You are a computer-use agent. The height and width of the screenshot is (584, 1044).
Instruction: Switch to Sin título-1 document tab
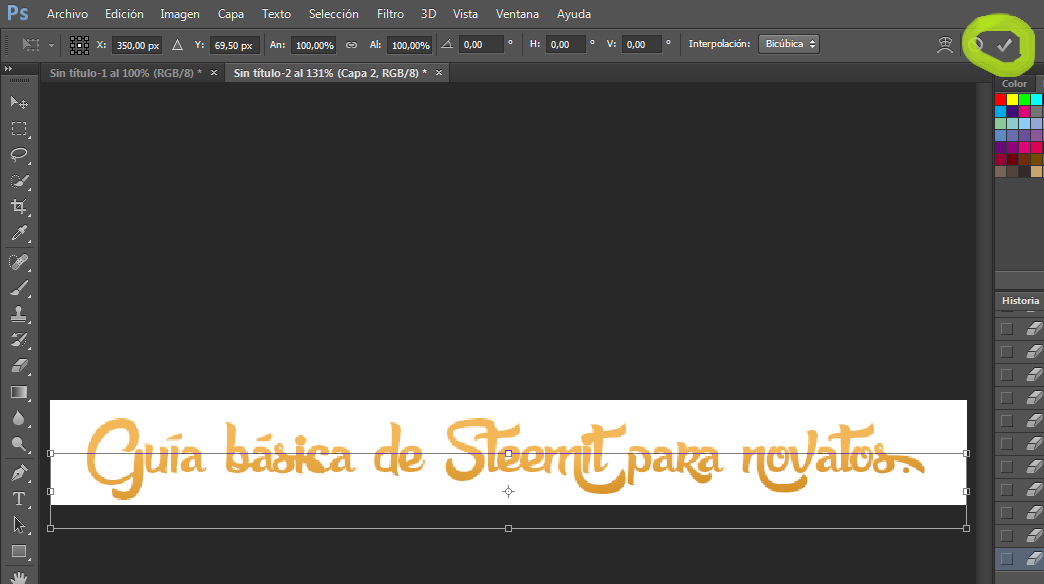pos(125,73)
